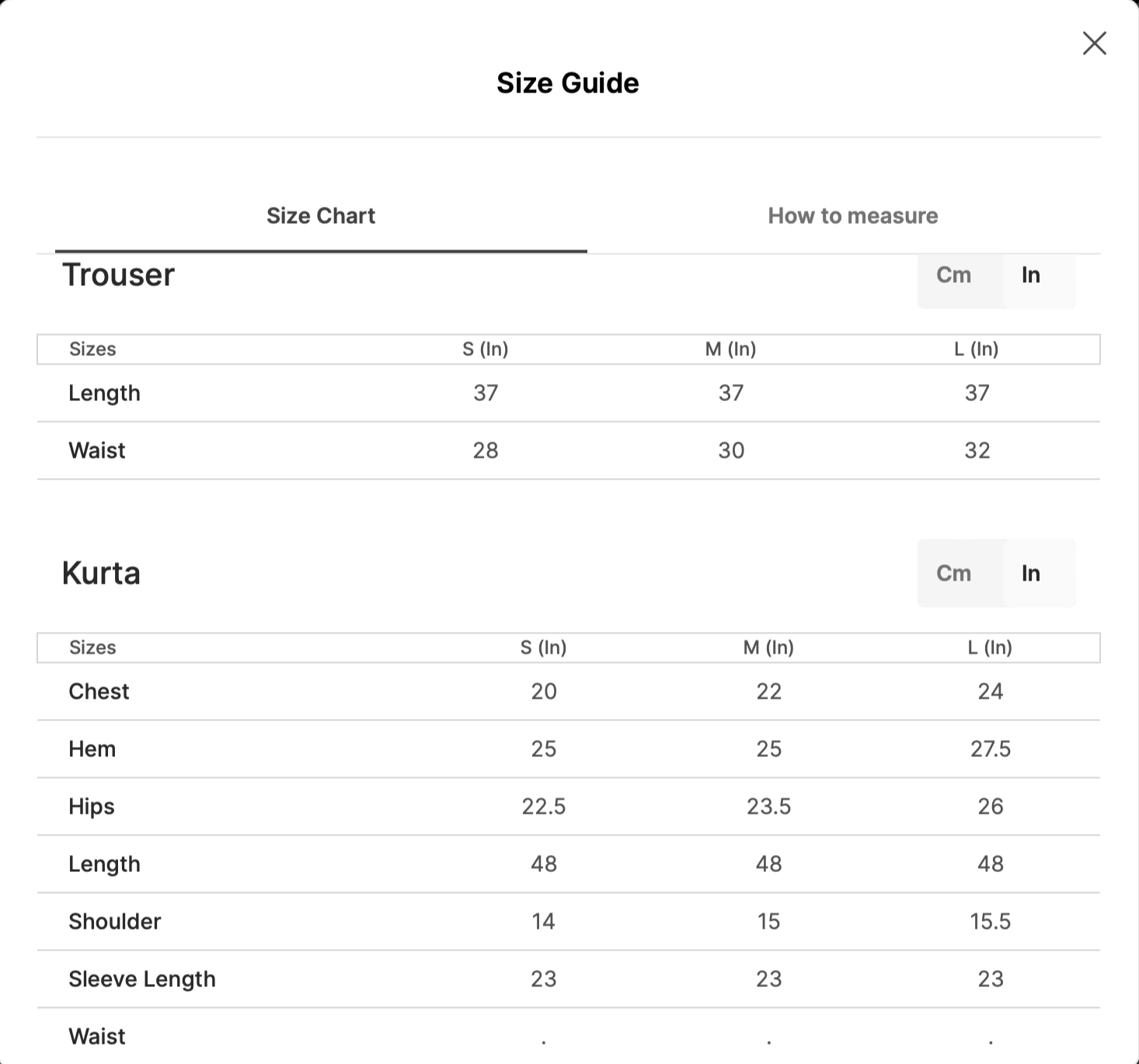Image resolution: width=1139 pixels, height=1064 pixels.
Task: Select the Sleeve Length row label
Action: pyautogui.click(x=141, y=979)
